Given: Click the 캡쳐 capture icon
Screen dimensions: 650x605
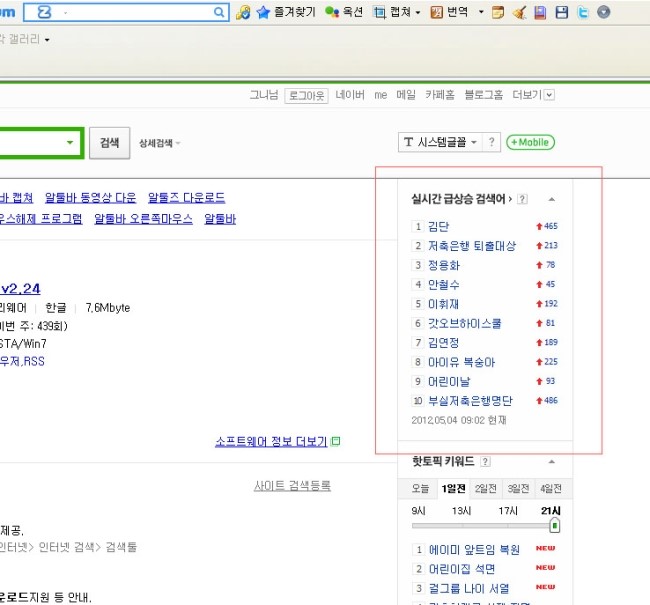Looking at the screenshot, I should 379,13.
